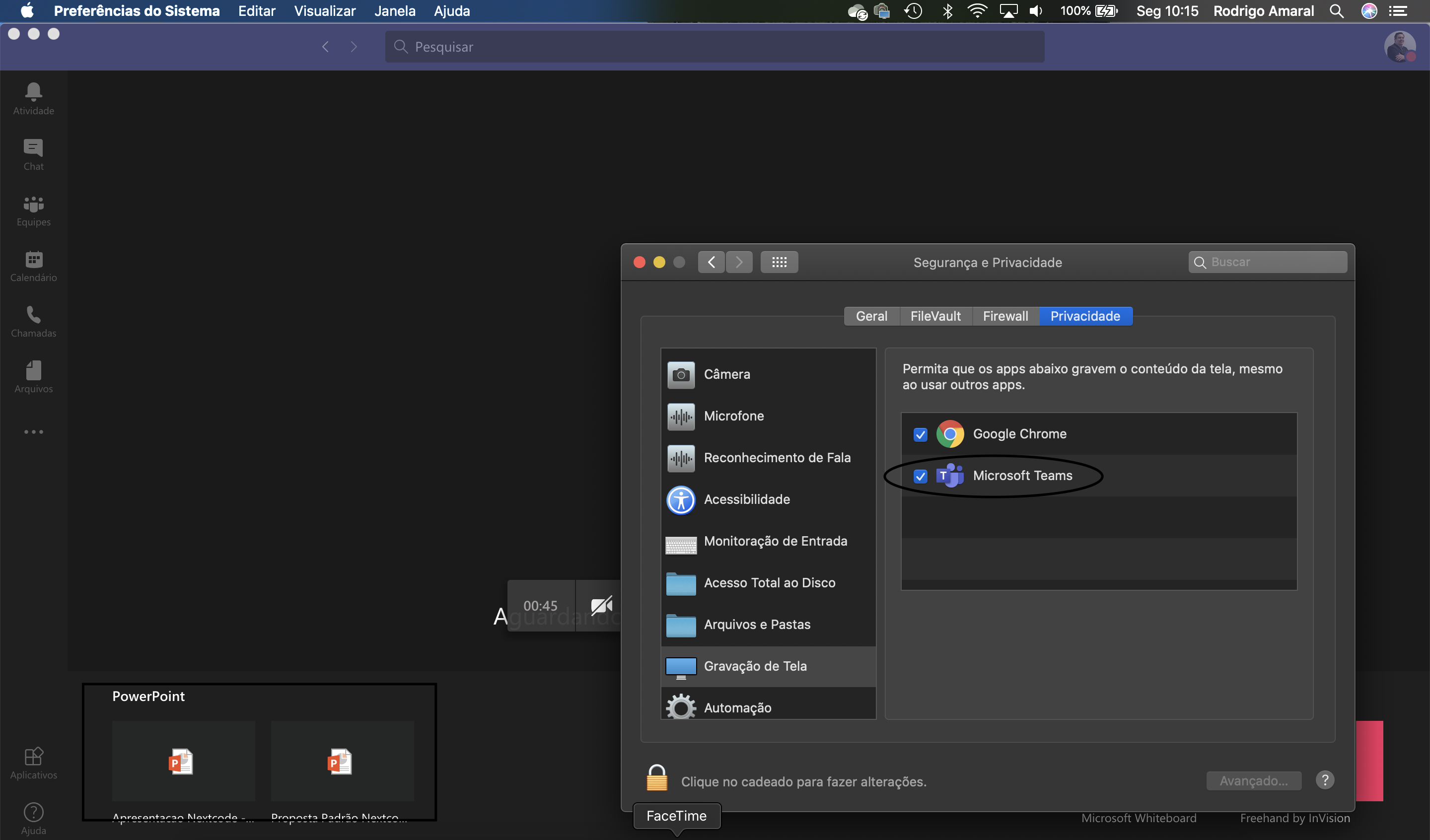Image resolution: width=1430 pixels, height=840 pixels.
Task: Open Arquivos in the Teams sidebar
Action: pos(33,376)
